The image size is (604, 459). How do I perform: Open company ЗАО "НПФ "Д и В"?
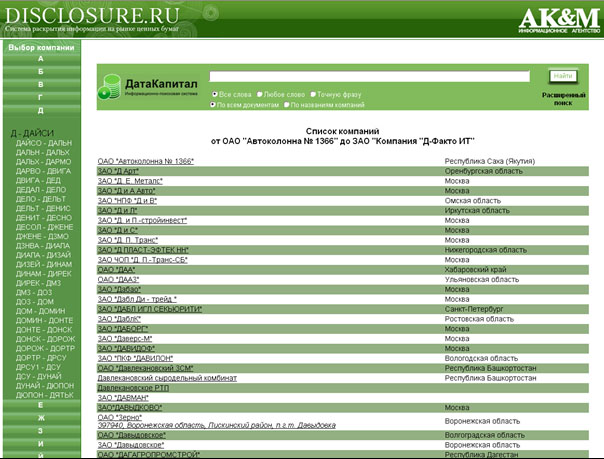[127, 200]
